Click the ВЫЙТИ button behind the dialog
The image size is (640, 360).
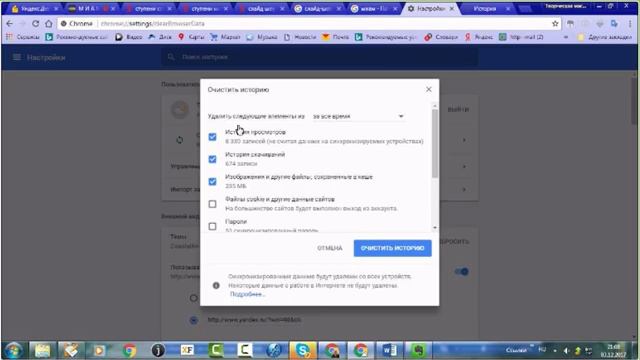tap(458, 109)
